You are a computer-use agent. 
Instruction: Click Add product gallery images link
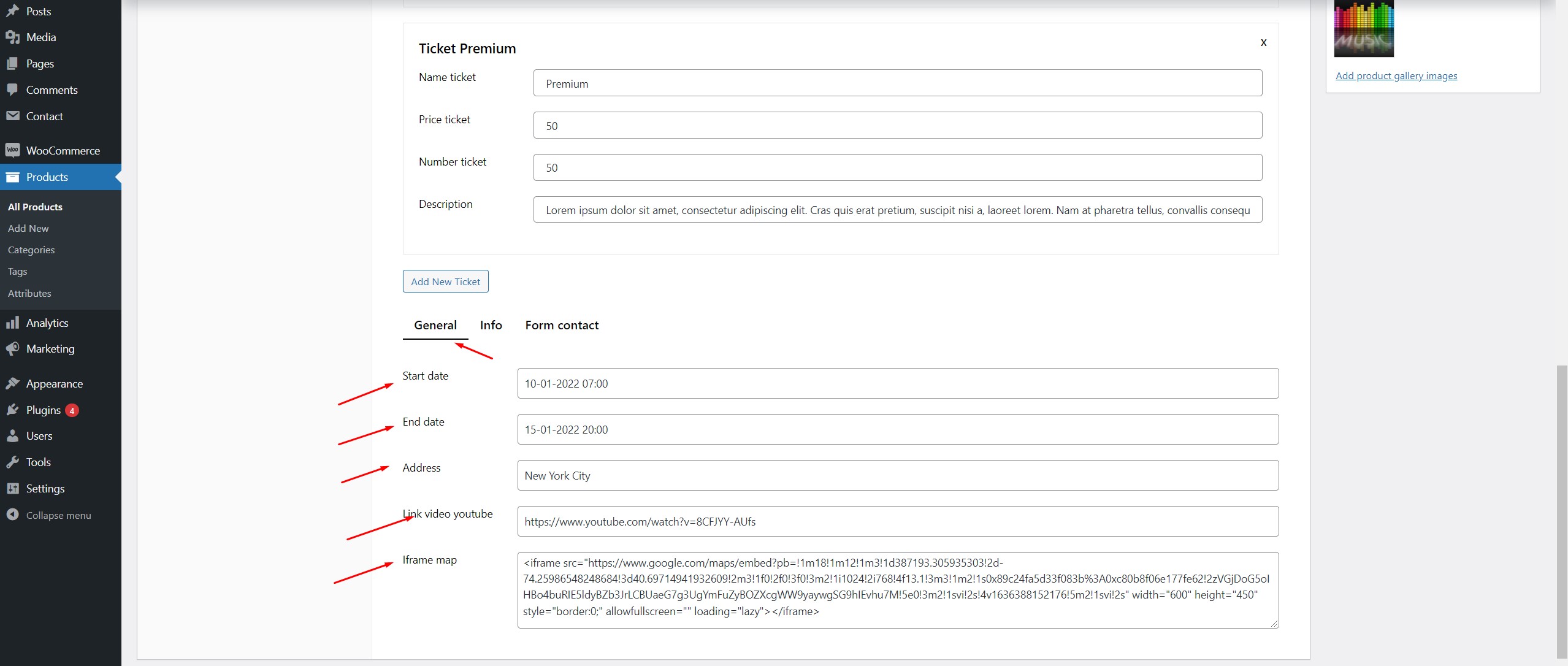(1396, 76)
